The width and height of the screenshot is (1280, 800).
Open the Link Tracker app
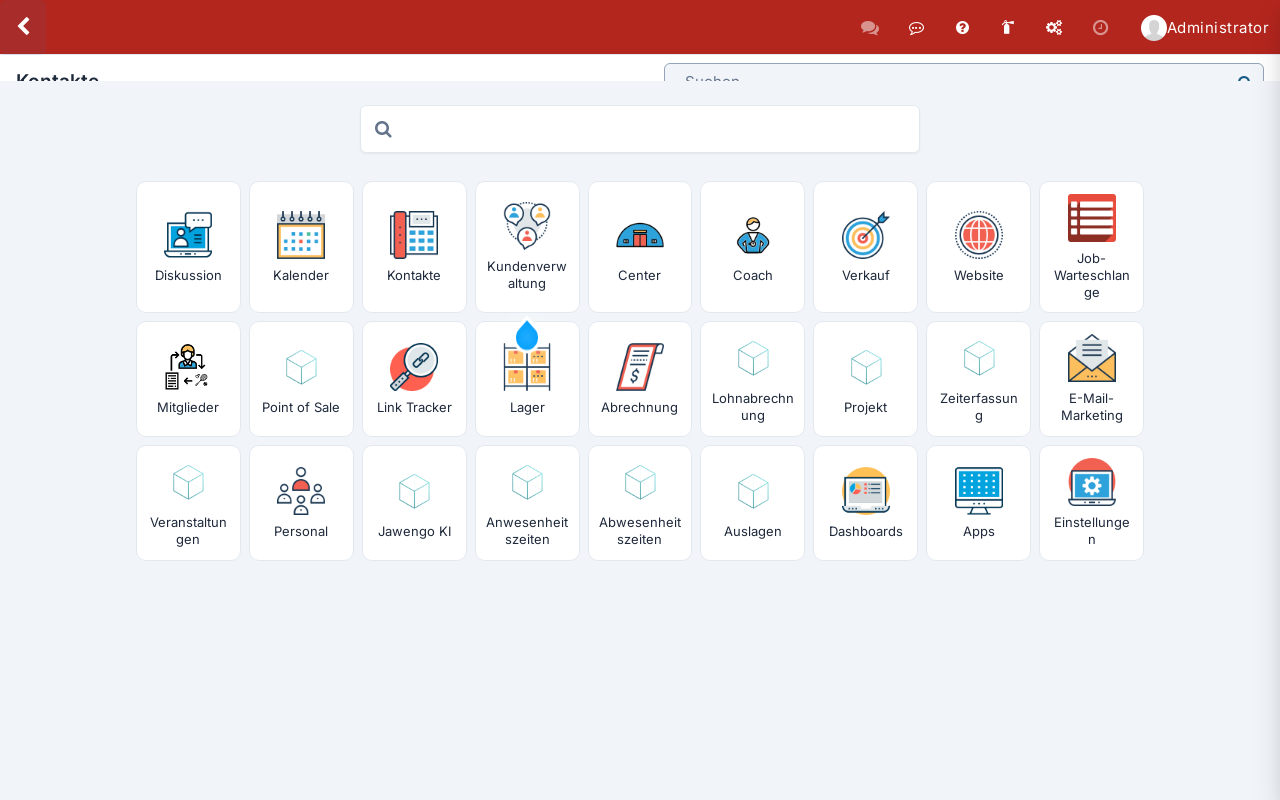414,379
